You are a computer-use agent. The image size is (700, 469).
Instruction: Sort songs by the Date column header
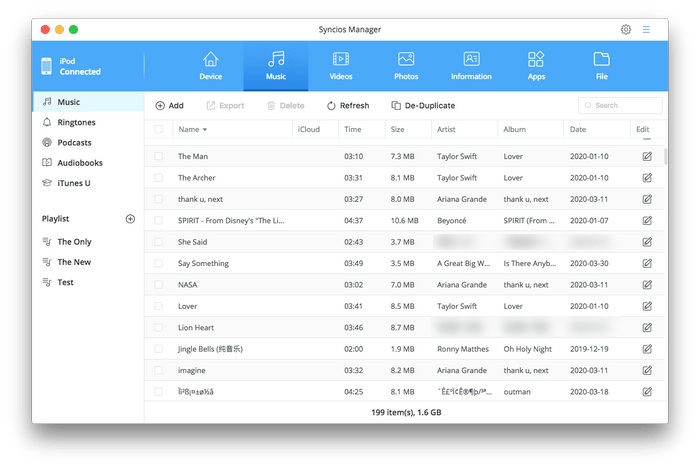pos(578,129)
